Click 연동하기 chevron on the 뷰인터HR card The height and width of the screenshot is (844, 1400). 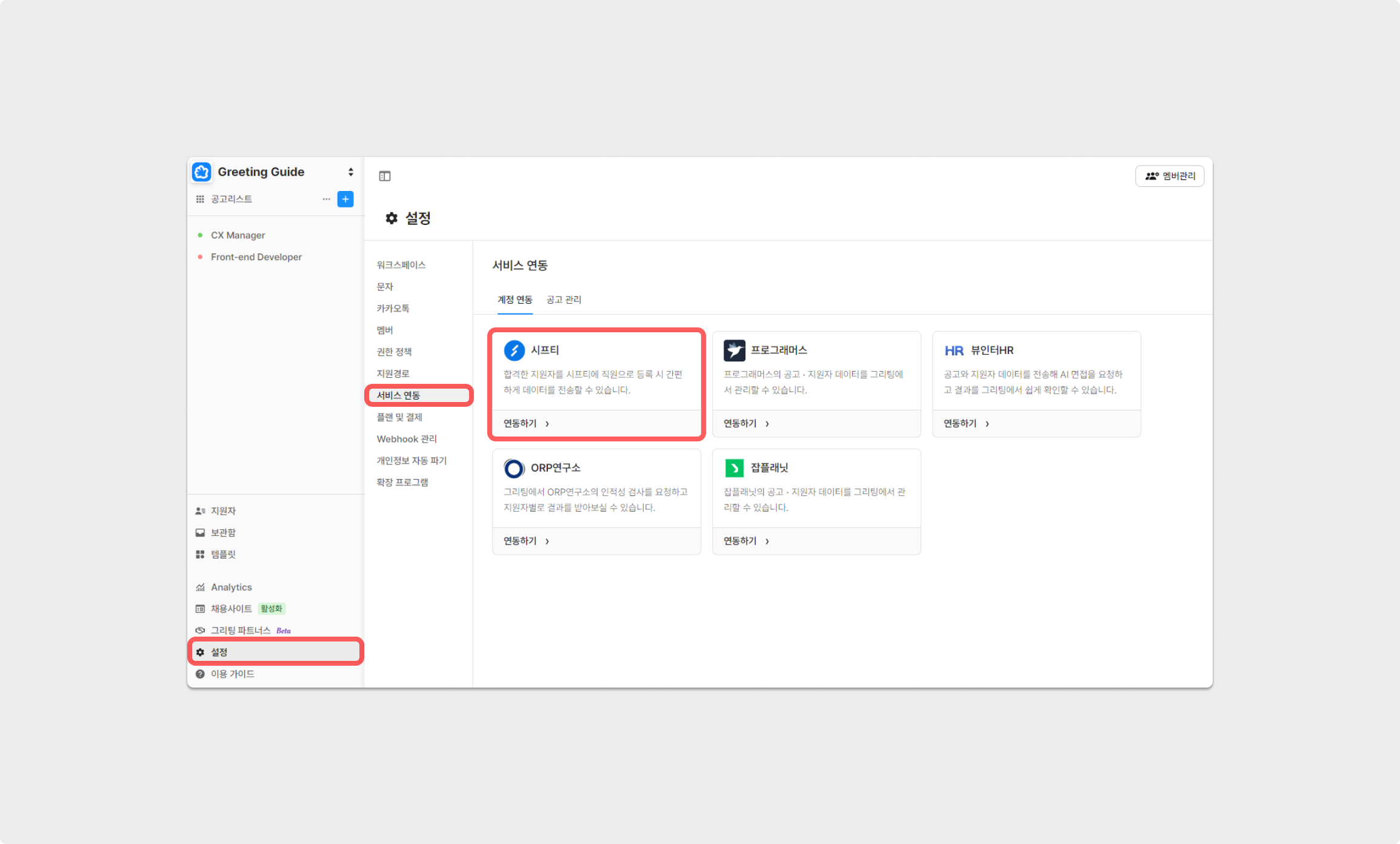tap(987, 424)
